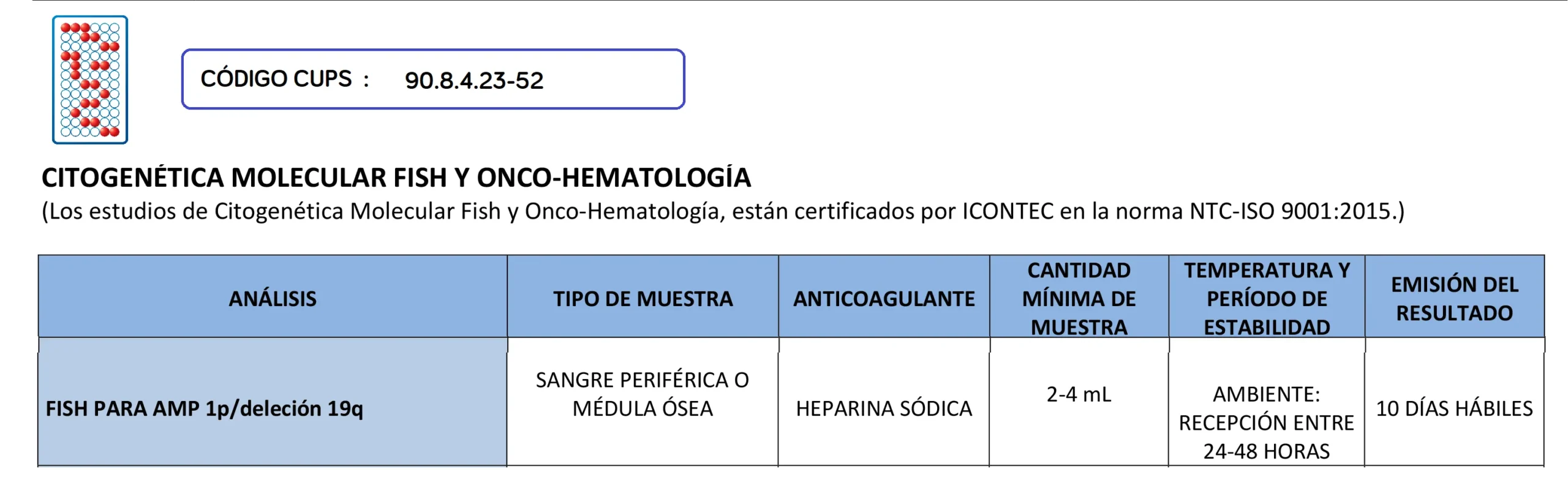Select the 2-4 mL quantity cell
This screenshot has height=502, width=1568.
click(x=1079, y=394)
